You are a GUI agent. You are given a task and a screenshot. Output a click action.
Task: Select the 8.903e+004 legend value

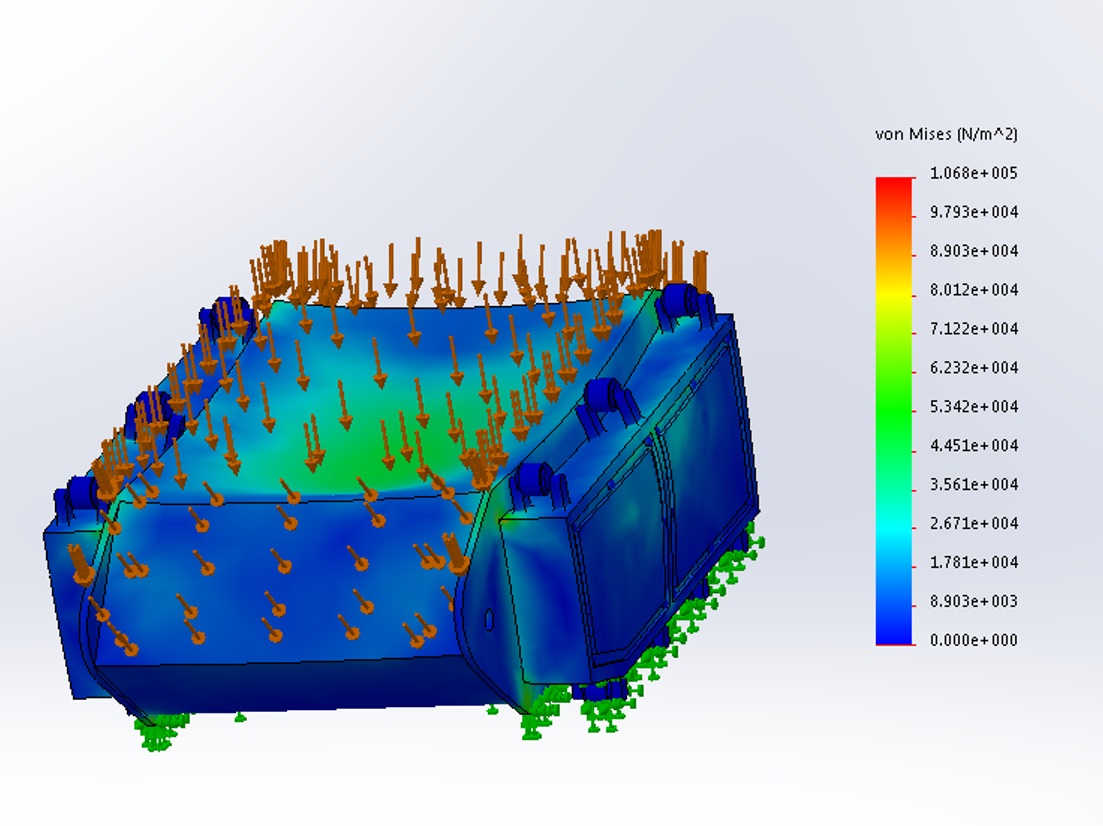pos(974,251)
